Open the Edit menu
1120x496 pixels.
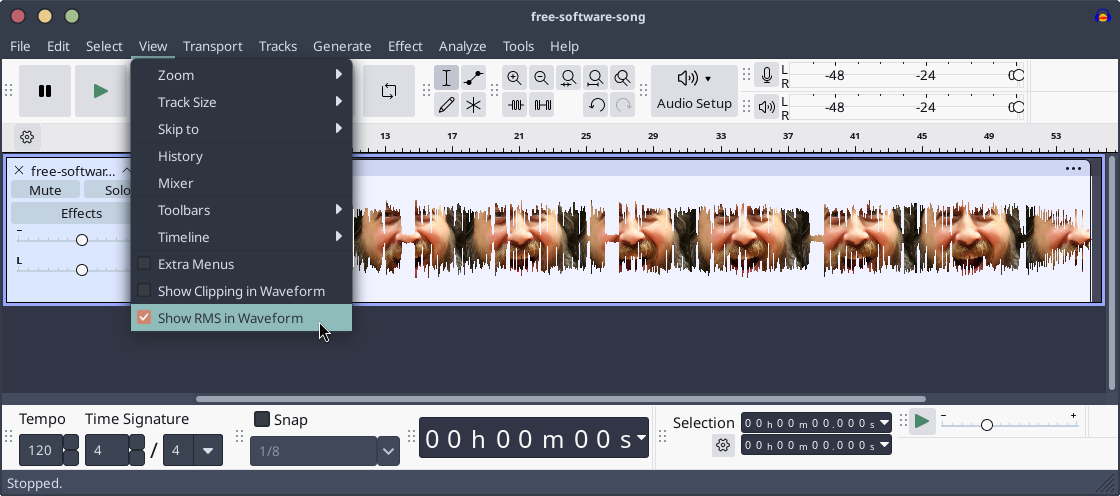58,46
